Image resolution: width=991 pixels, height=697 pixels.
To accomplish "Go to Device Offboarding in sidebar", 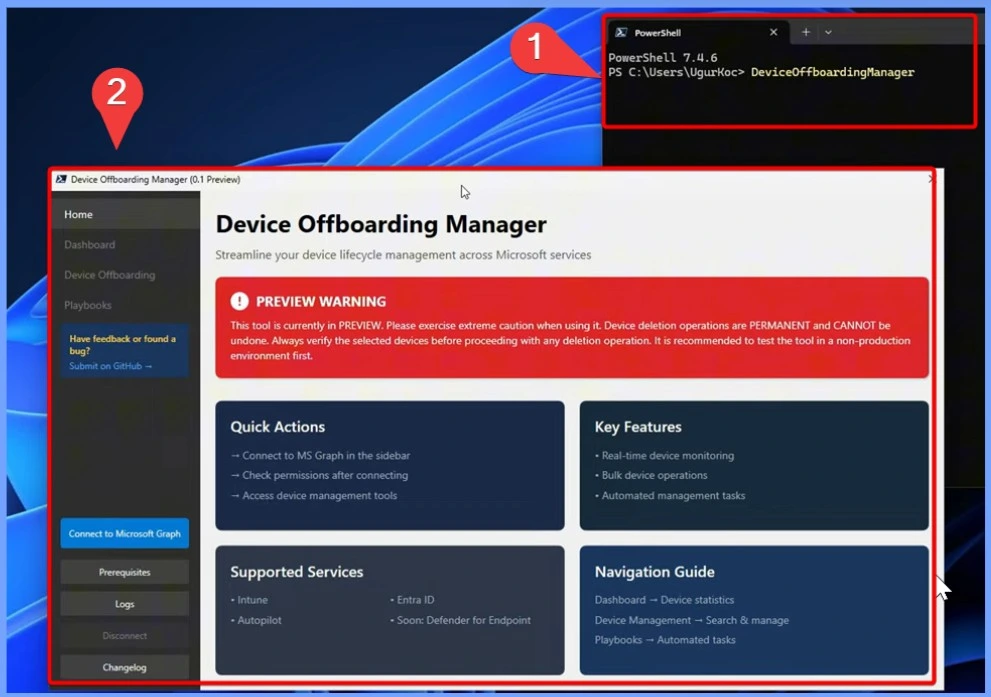I will [125, 275].
